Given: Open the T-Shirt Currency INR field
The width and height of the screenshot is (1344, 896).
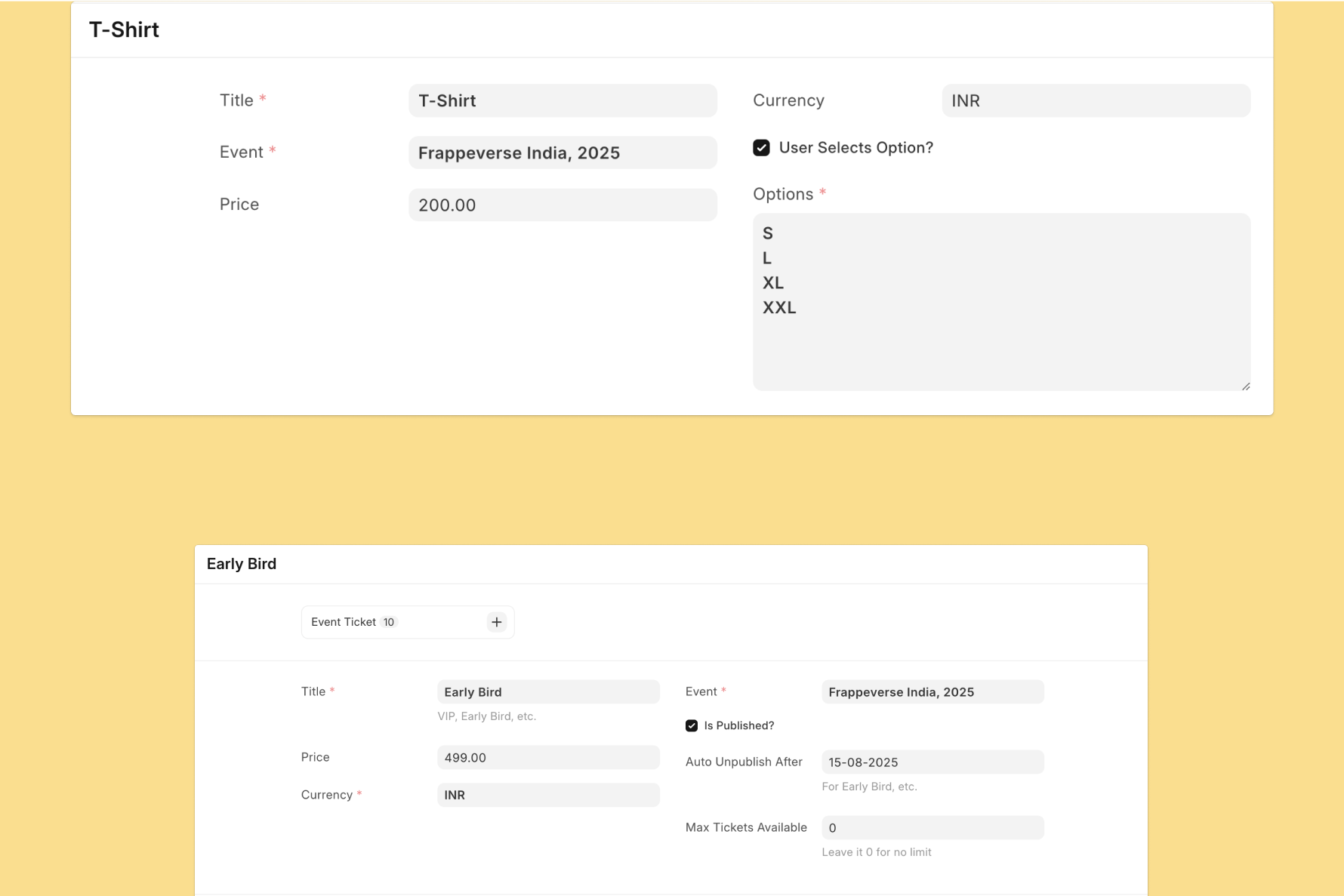Looking at the screenshot, I should 1096,100.
